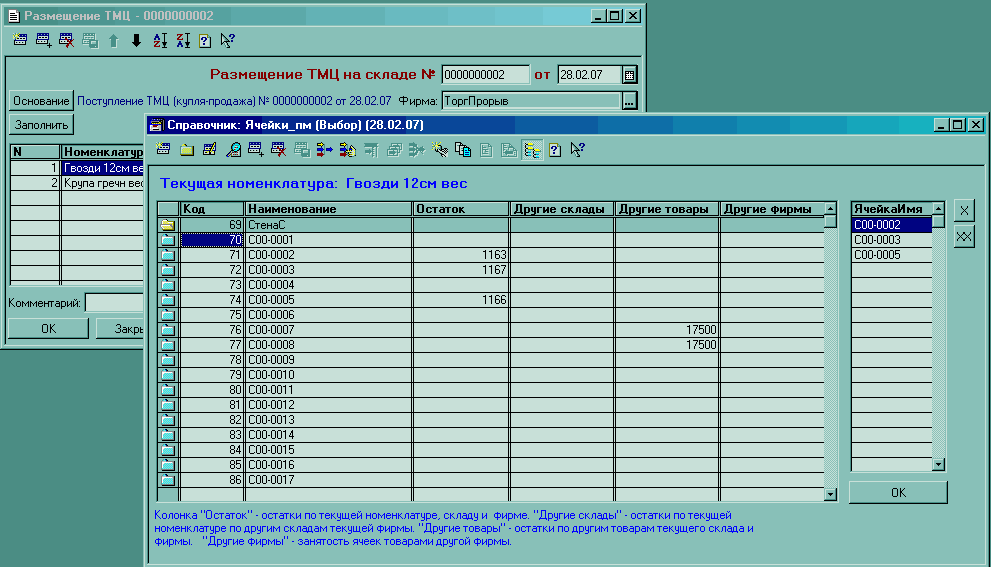Screen dimensions: 991x567
Task: Click the find/magnifier icon in Справочник toolbar
Action: [x=233, y=150]
